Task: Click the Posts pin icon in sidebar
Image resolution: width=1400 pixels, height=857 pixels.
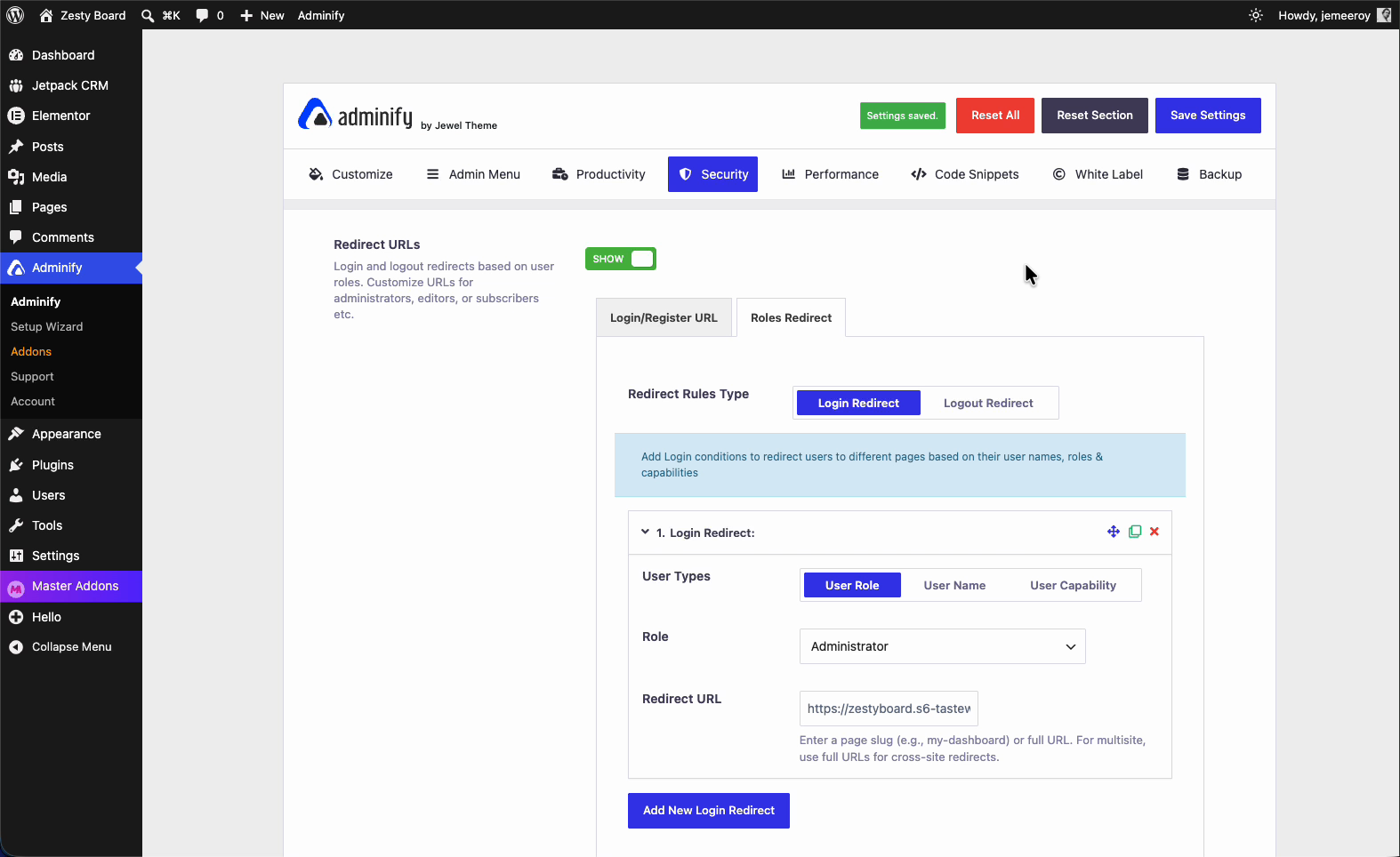Action: tap(16, 147)
